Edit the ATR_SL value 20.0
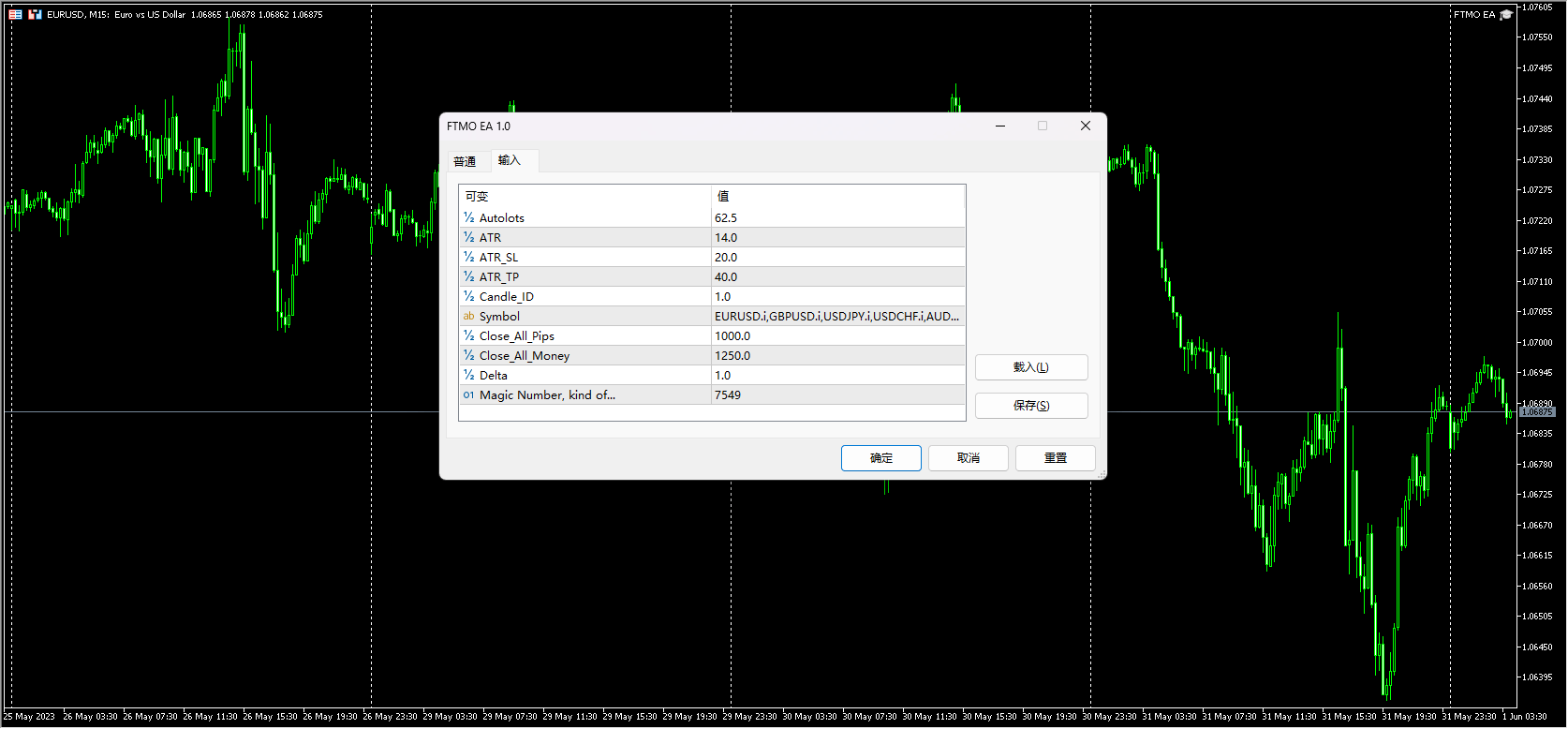The height and width of the screenshot is (729, 1568). pyautogui.click(x=838, y=257)
